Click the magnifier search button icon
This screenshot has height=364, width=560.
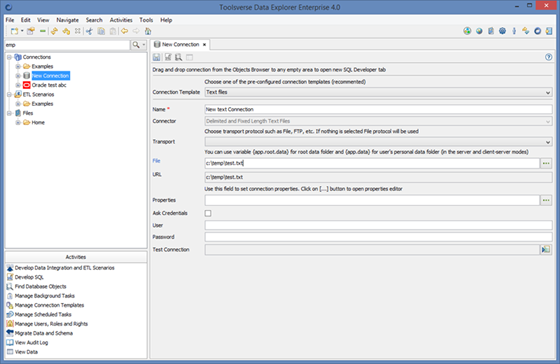click(x=136, y=45)
